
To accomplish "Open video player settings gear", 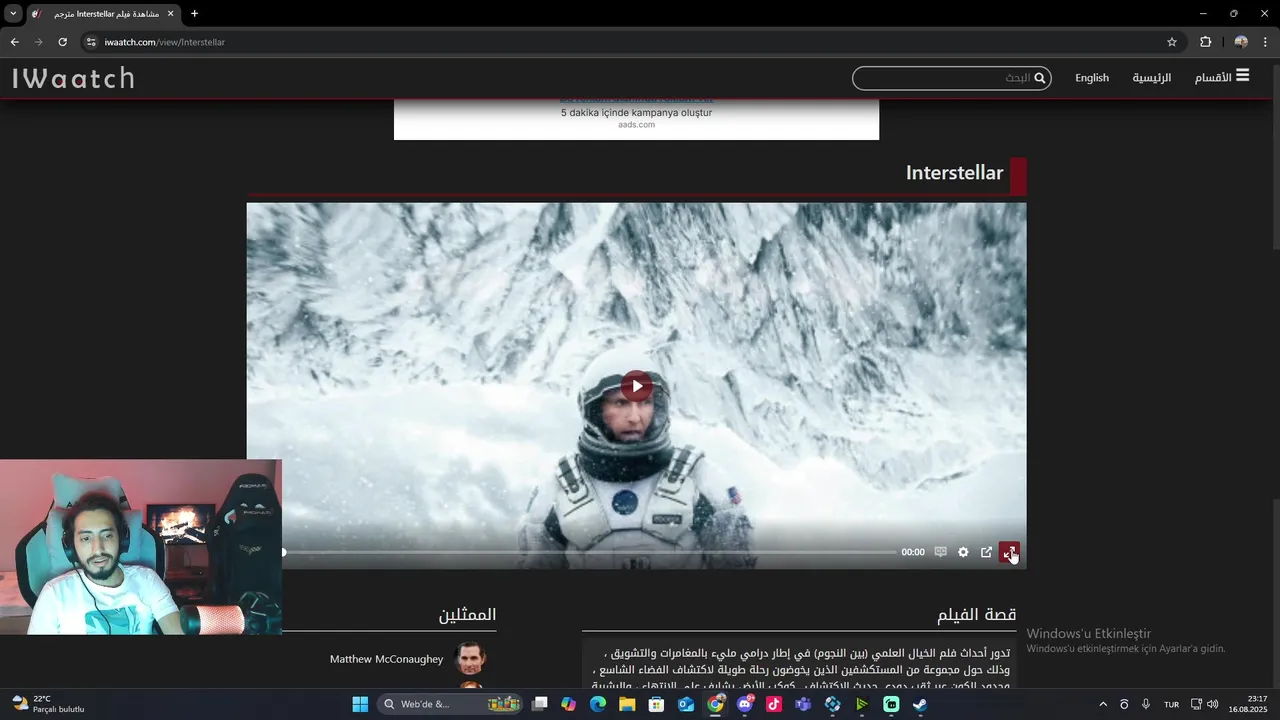I will point(963,552).
